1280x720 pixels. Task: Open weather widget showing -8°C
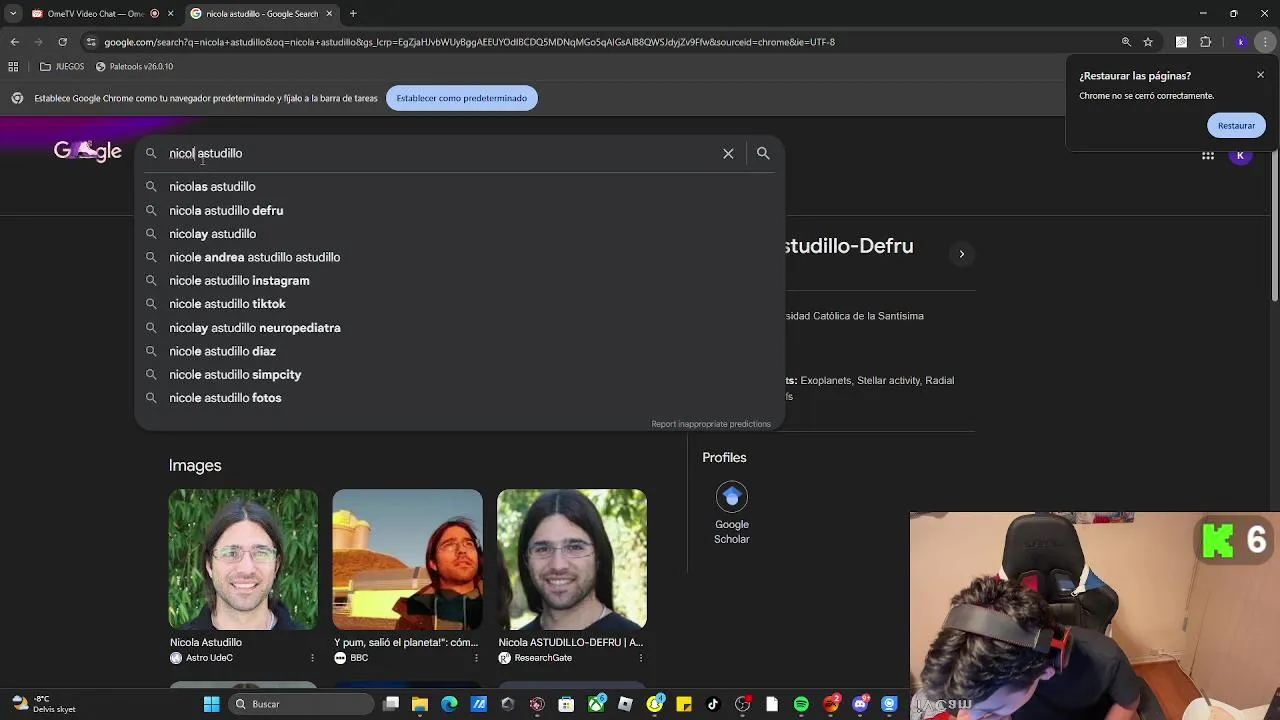click(45, 704)
